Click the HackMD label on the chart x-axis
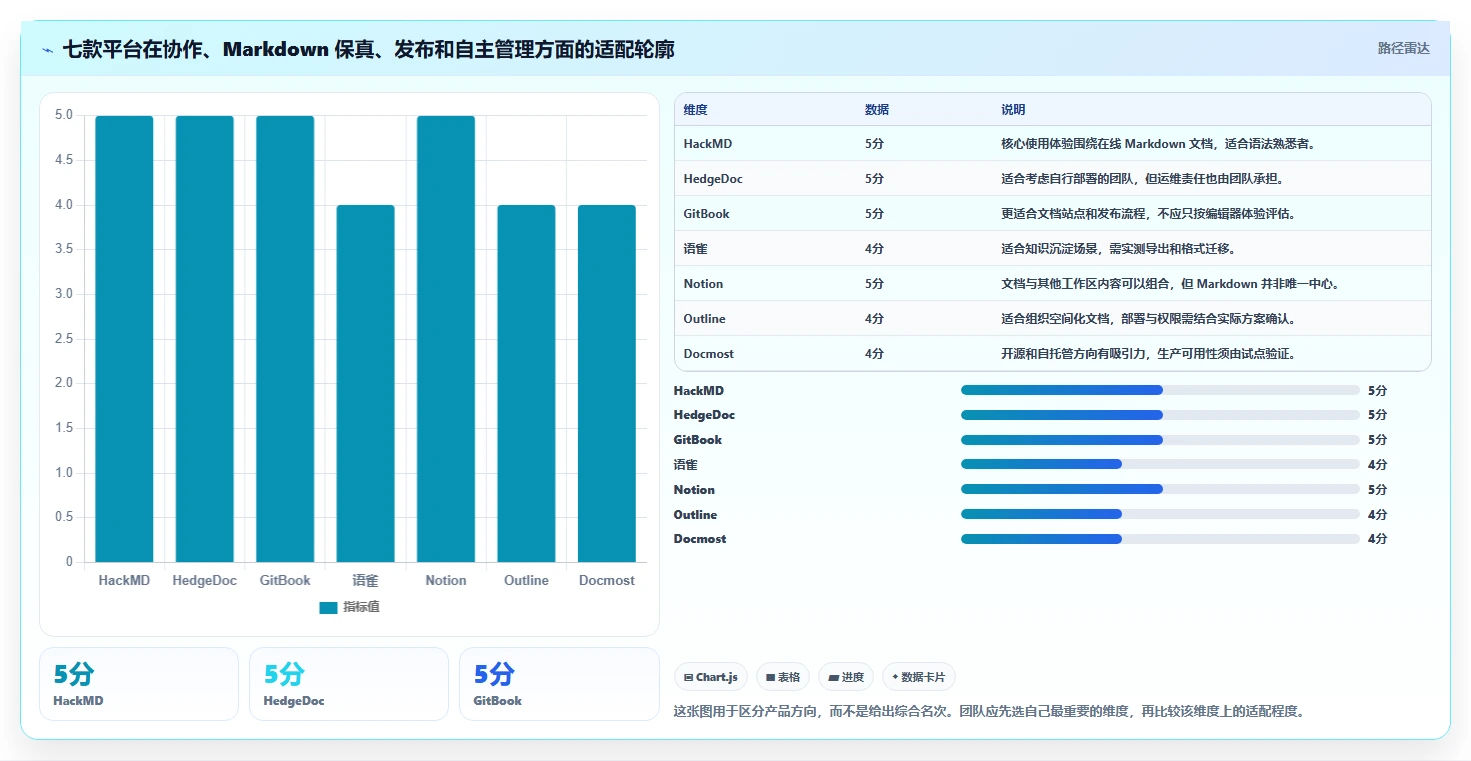1471x761 pixels. coord(124,580)
